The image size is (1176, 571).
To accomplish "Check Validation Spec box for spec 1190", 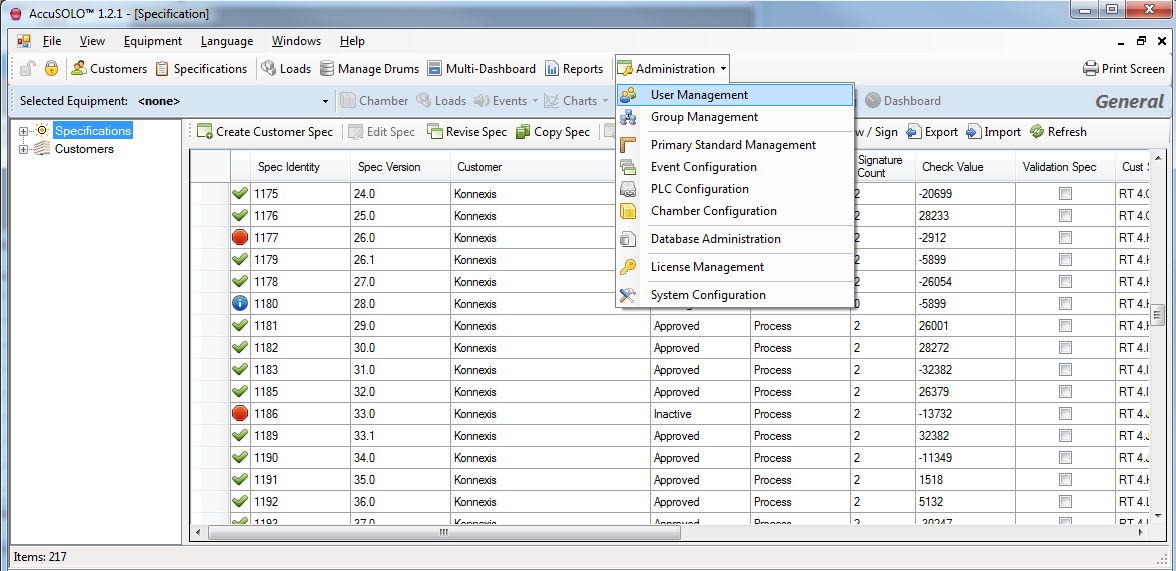I will (1065, 458).
